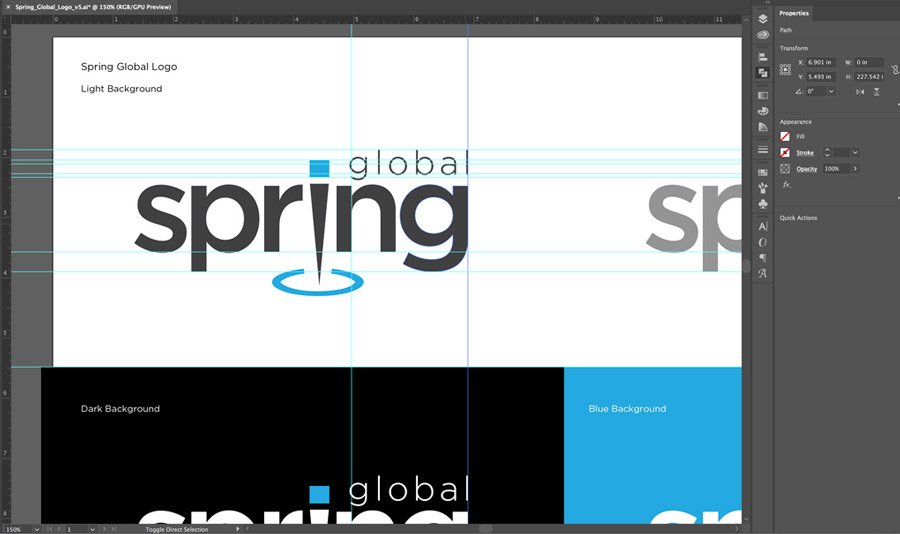
Task: Click the 'Appearance' section heading
Action: pyautogui.click(x=796, y=122)
